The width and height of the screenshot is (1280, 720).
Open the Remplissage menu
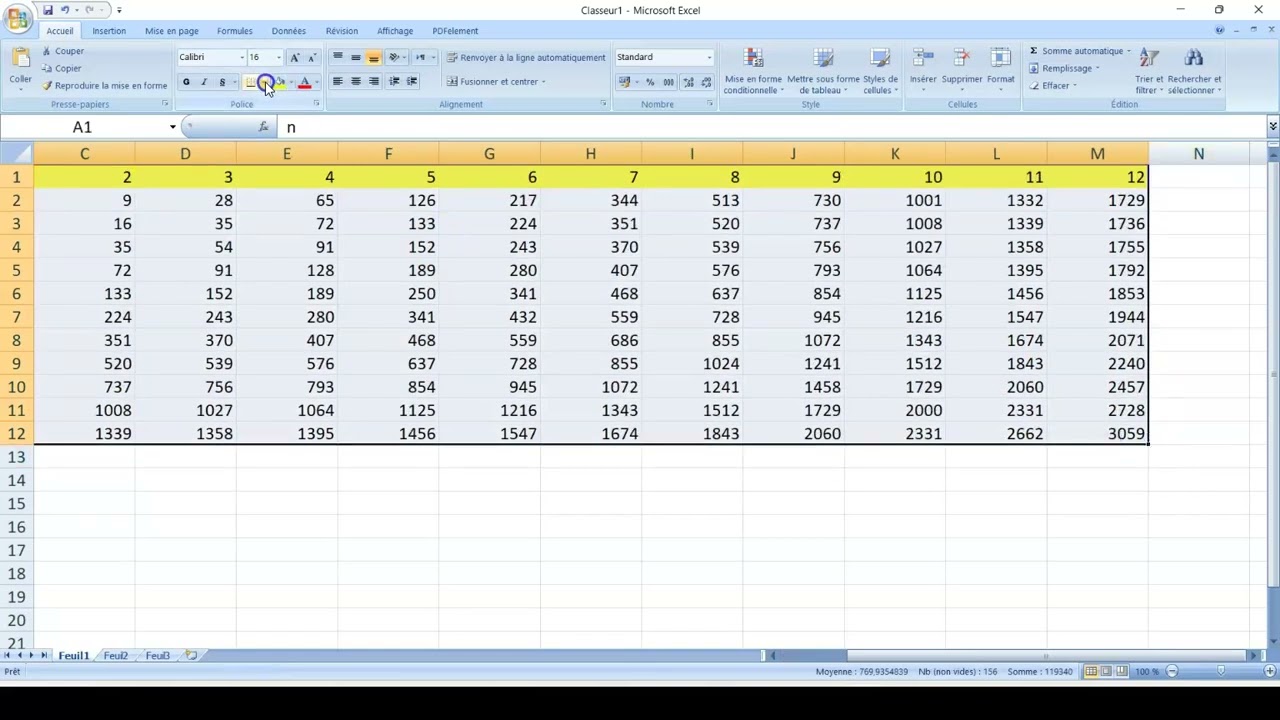pyautogui.click(x=1064, y=68)
